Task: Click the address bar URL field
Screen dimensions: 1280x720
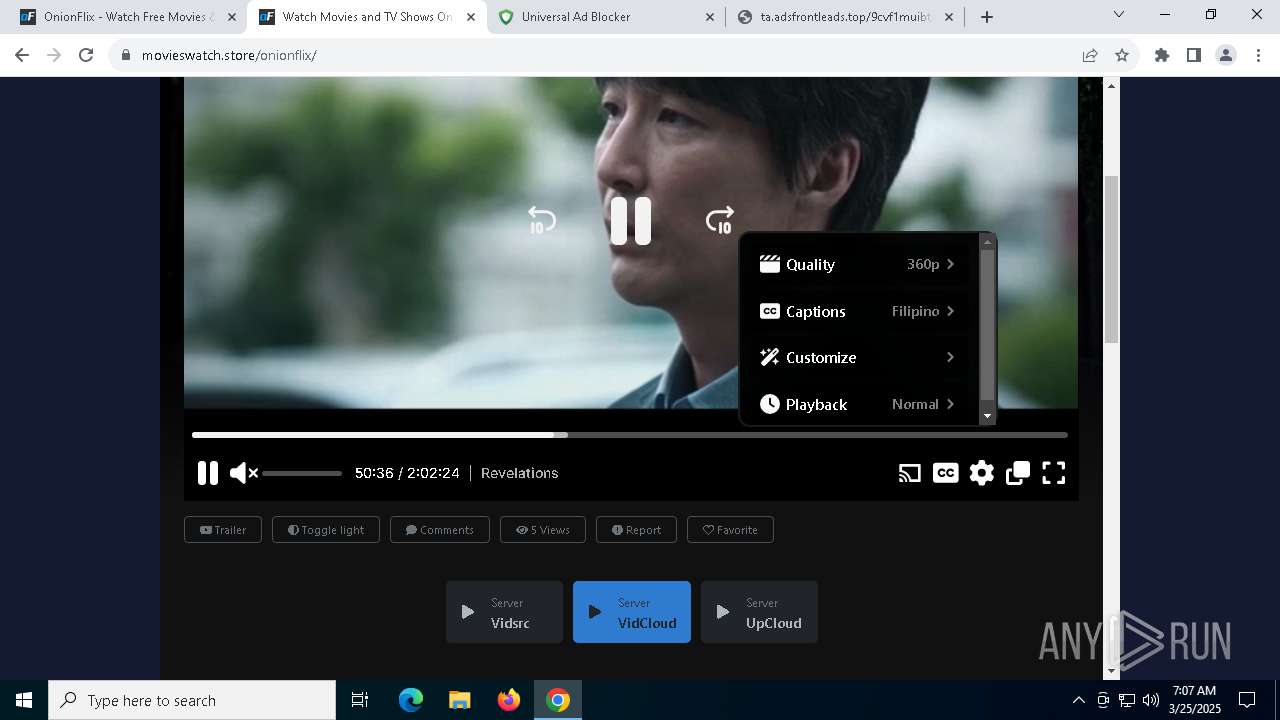Action: click(x=600, y=55)
